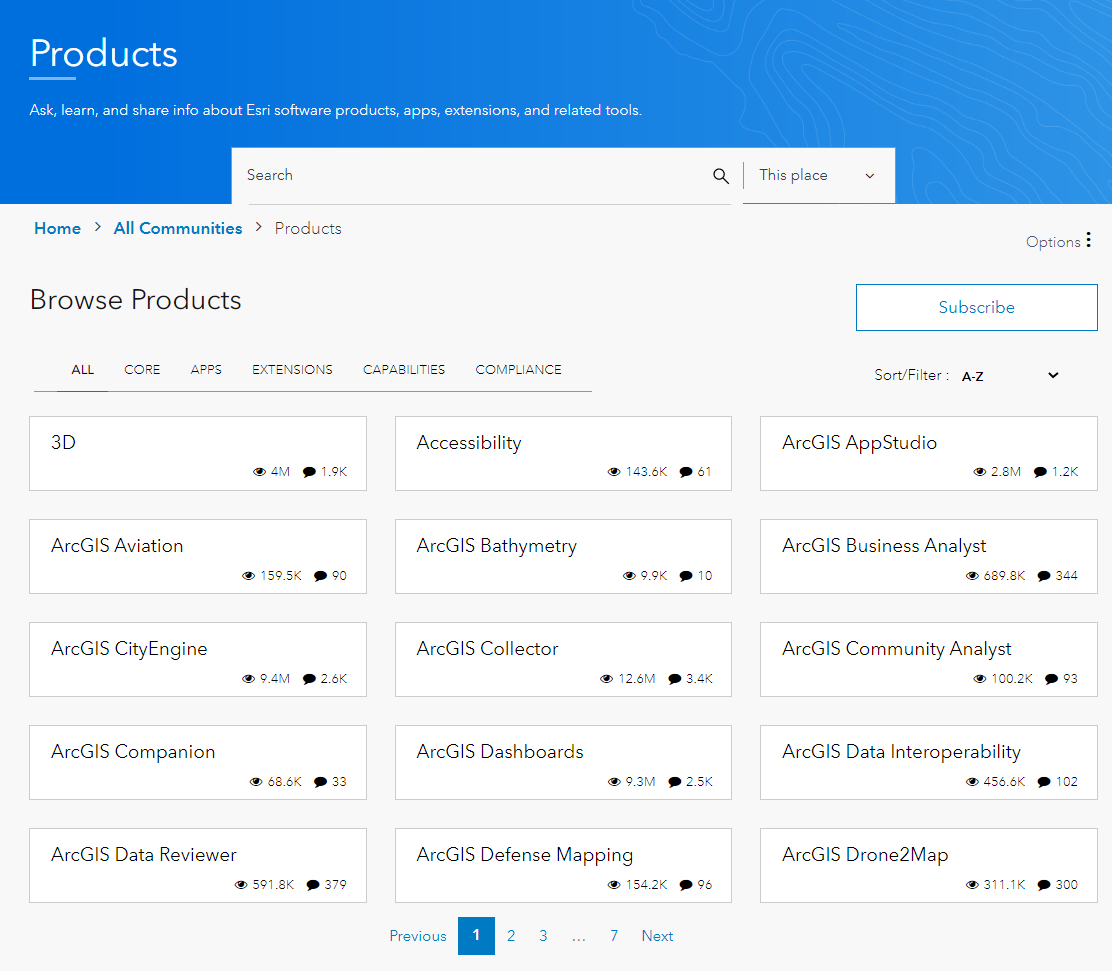Click the eye icon on ArcGIS AppStudio card
This screenshot has width=1112, height=971.
point(979,472)
